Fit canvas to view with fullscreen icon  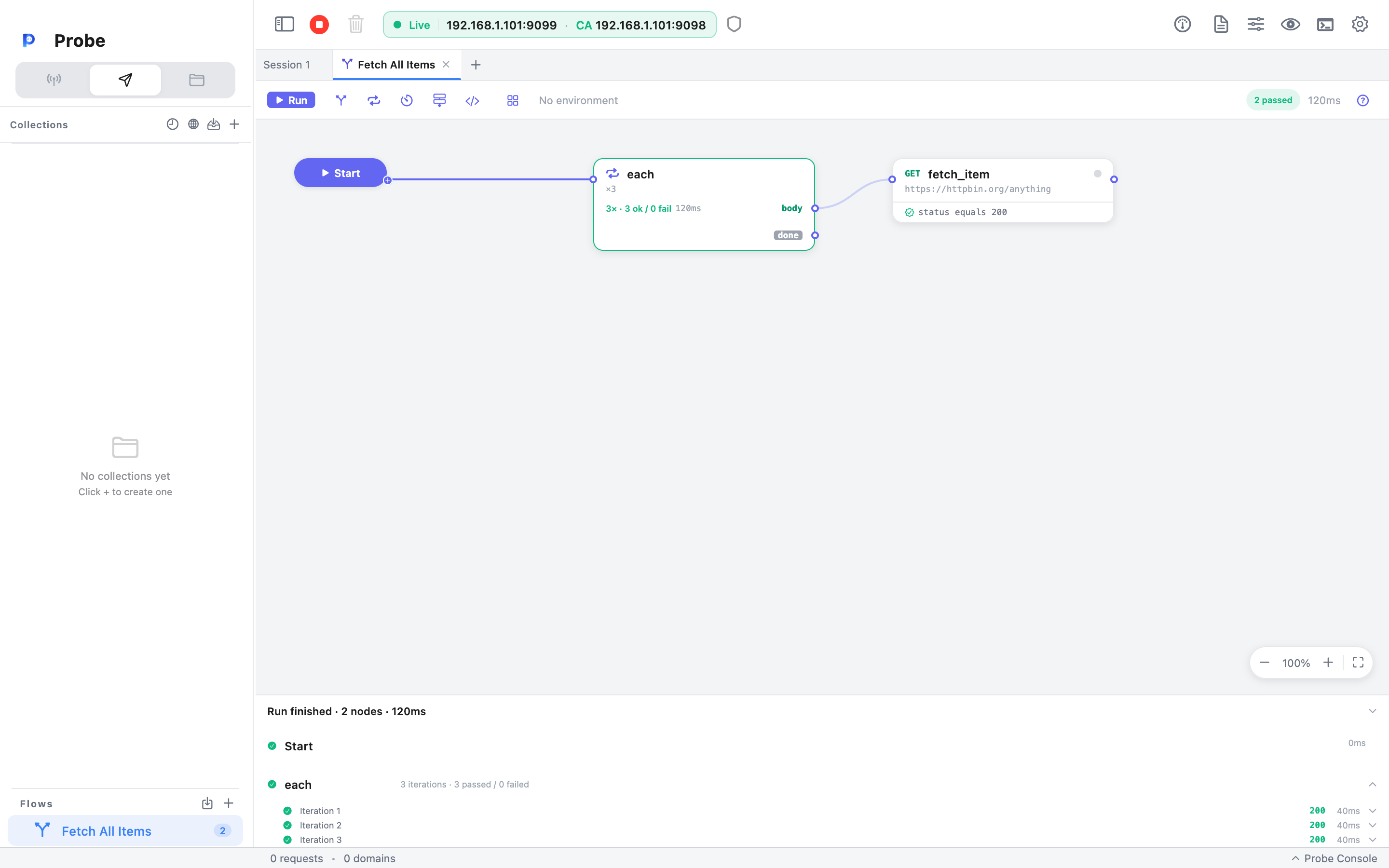coord(1358,663)
